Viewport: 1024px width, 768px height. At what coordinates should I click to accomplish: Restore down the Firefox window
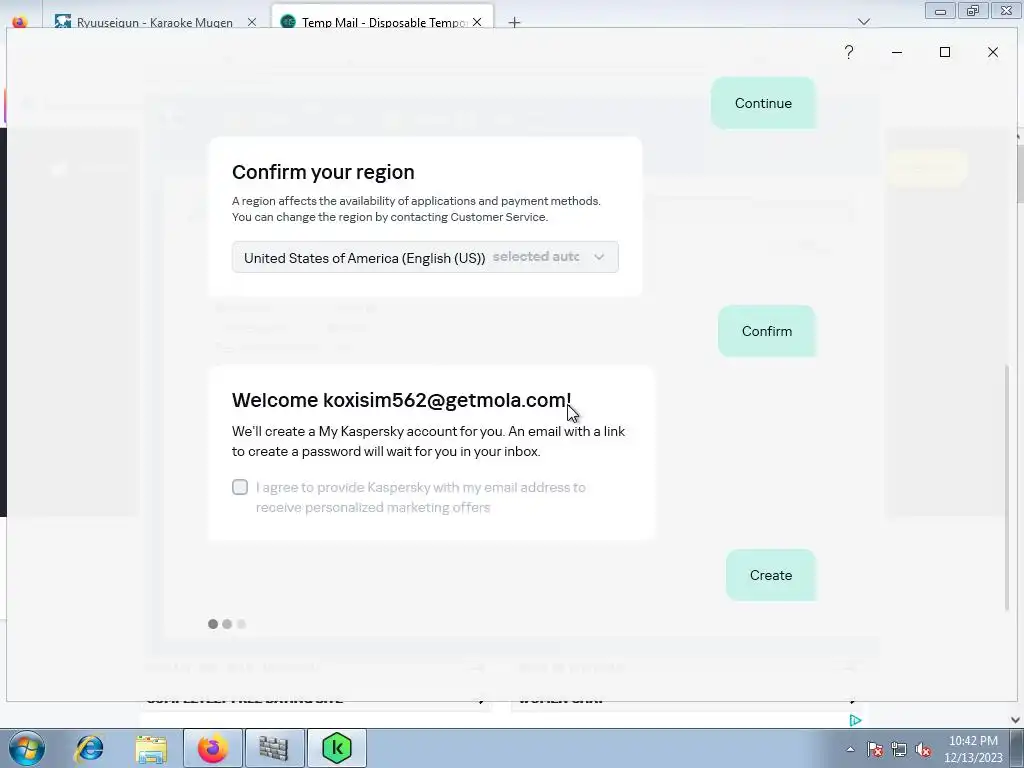[972, 10]
